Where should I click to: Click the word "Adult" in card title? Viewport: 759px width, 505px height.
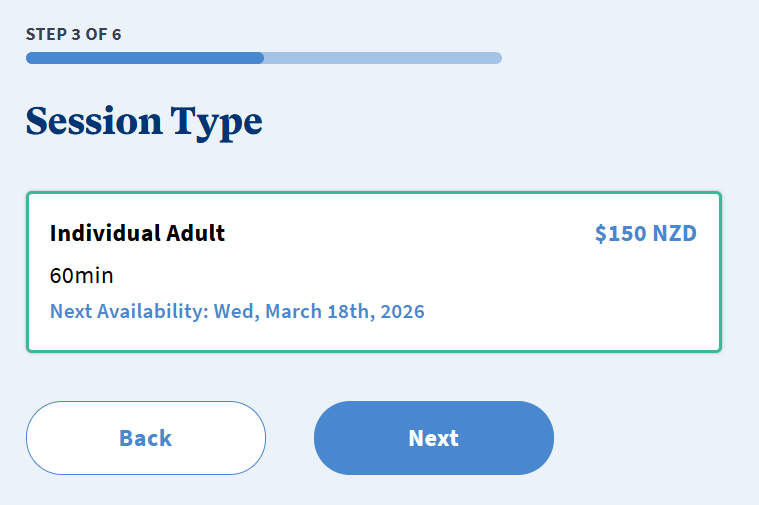tap(196, 234)
